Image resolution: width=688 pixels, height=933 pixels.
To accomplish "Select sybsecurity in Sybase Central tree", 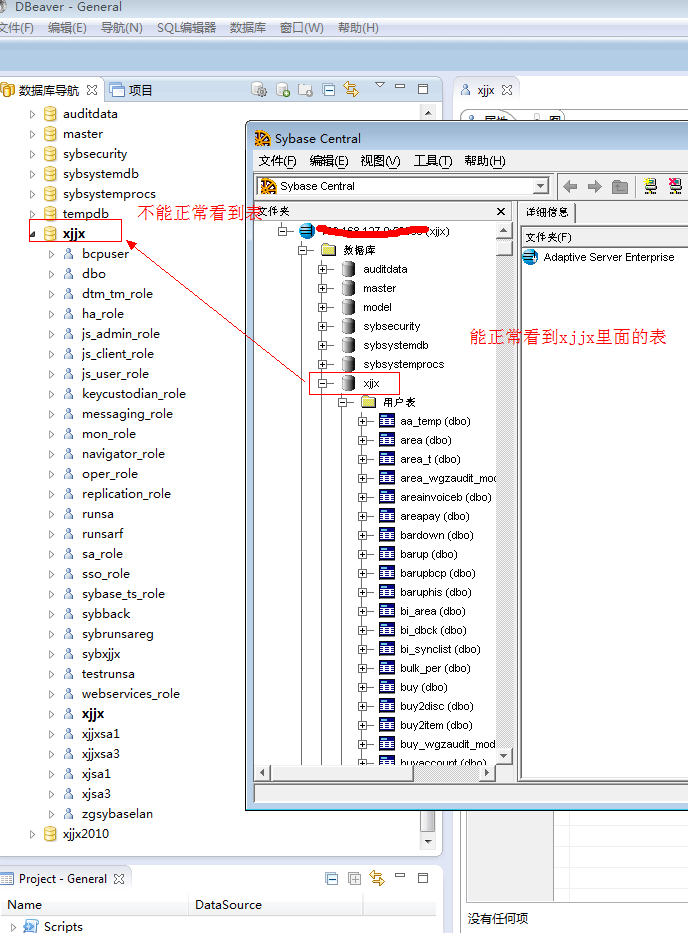I will tap(392, 326).
